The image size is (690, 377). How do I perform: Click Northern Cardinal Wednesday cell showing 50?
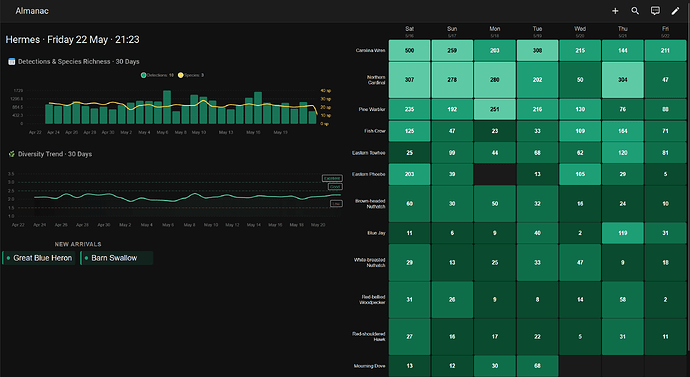coord(580,80)
